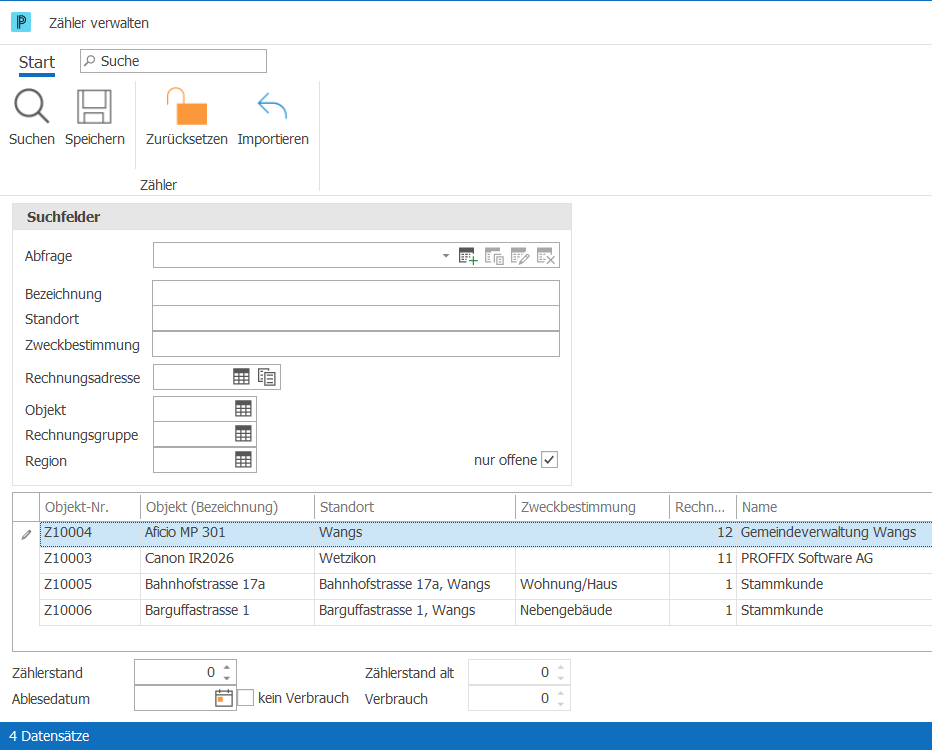Screen dimensions: 932x750
Task: Sort by the Objekt (Bezeichnung) column header
Action: (x=228, y=507)
